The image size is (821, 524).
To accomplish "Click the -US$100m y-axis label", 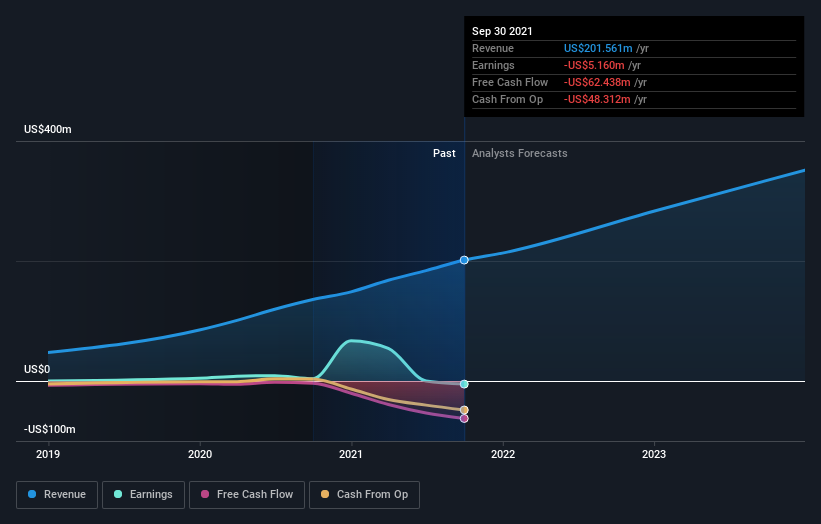I will (x=50, y=430).
